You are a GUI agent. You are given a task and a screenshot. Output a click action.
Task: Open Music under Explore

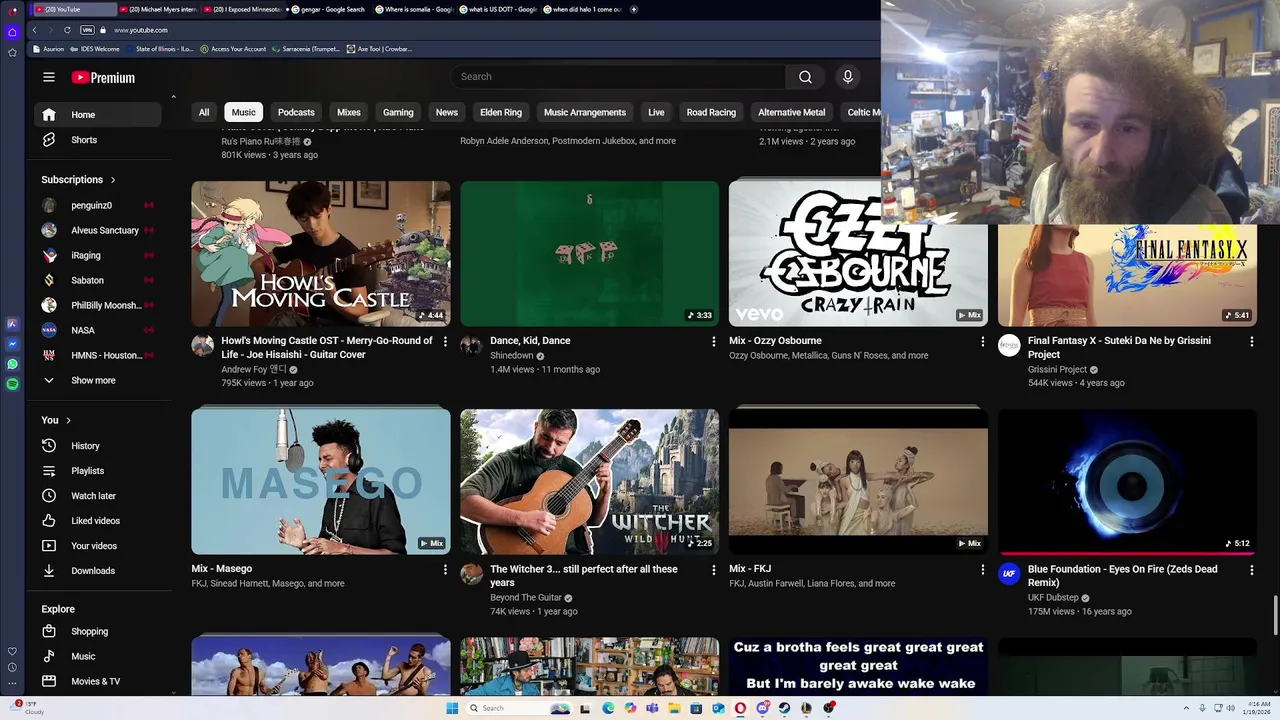[97, 657]
